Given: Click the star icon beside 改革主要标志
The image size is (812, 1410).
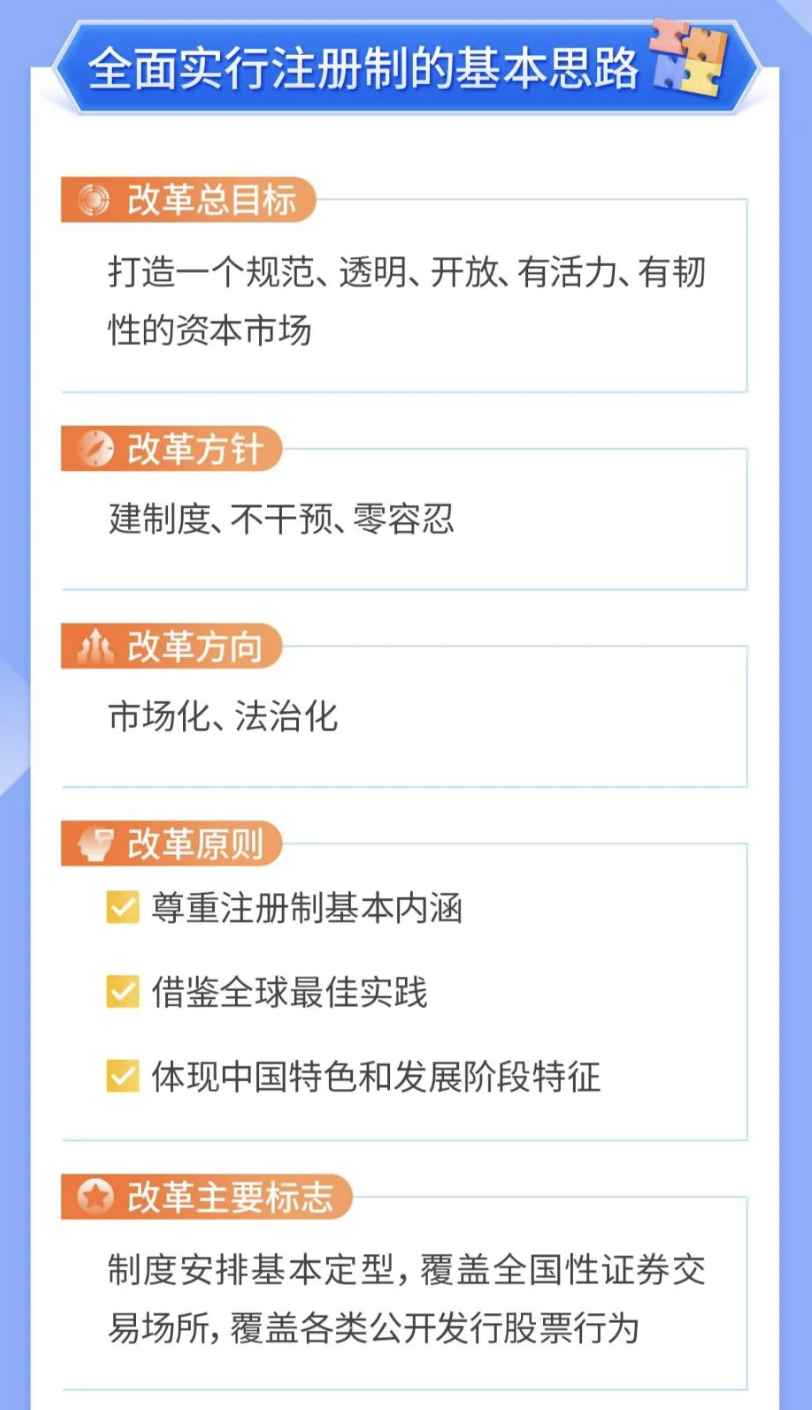Looking at the screenshot, I should tap(96, 1197).
